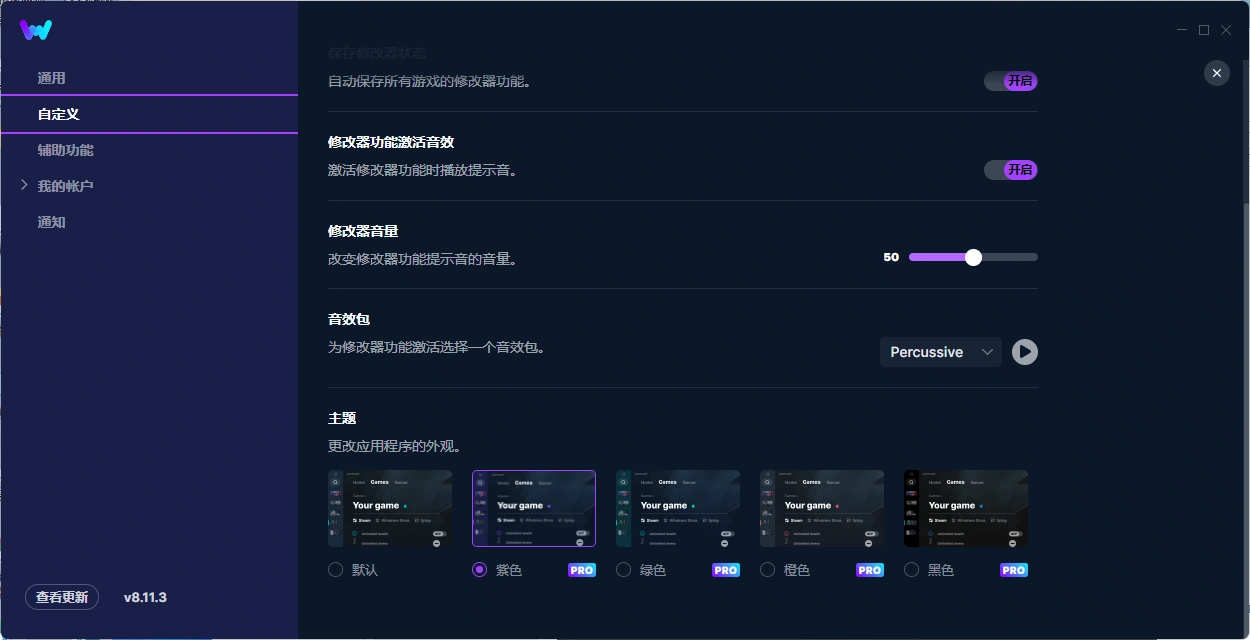Play the Percussive sound pack preview
Viewport: 1250px width, 640px height.
point(1024,352)
